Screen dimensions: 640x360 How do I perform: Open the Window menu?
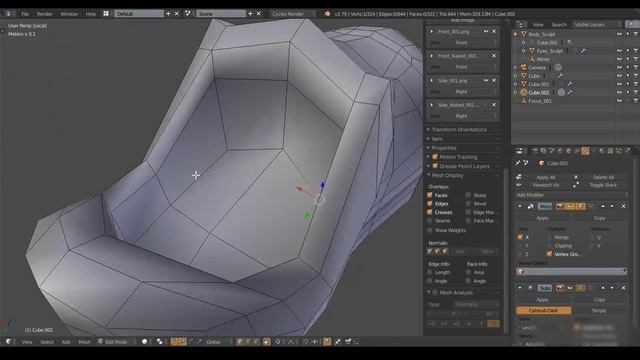point(69,14)
